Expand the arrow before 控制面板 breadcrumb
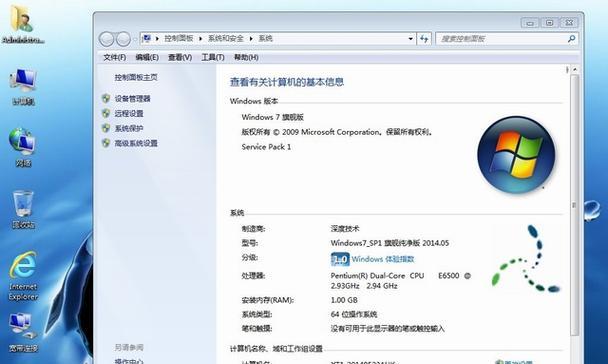This screenshot has height=364, width=608. [x=157, y=38]
